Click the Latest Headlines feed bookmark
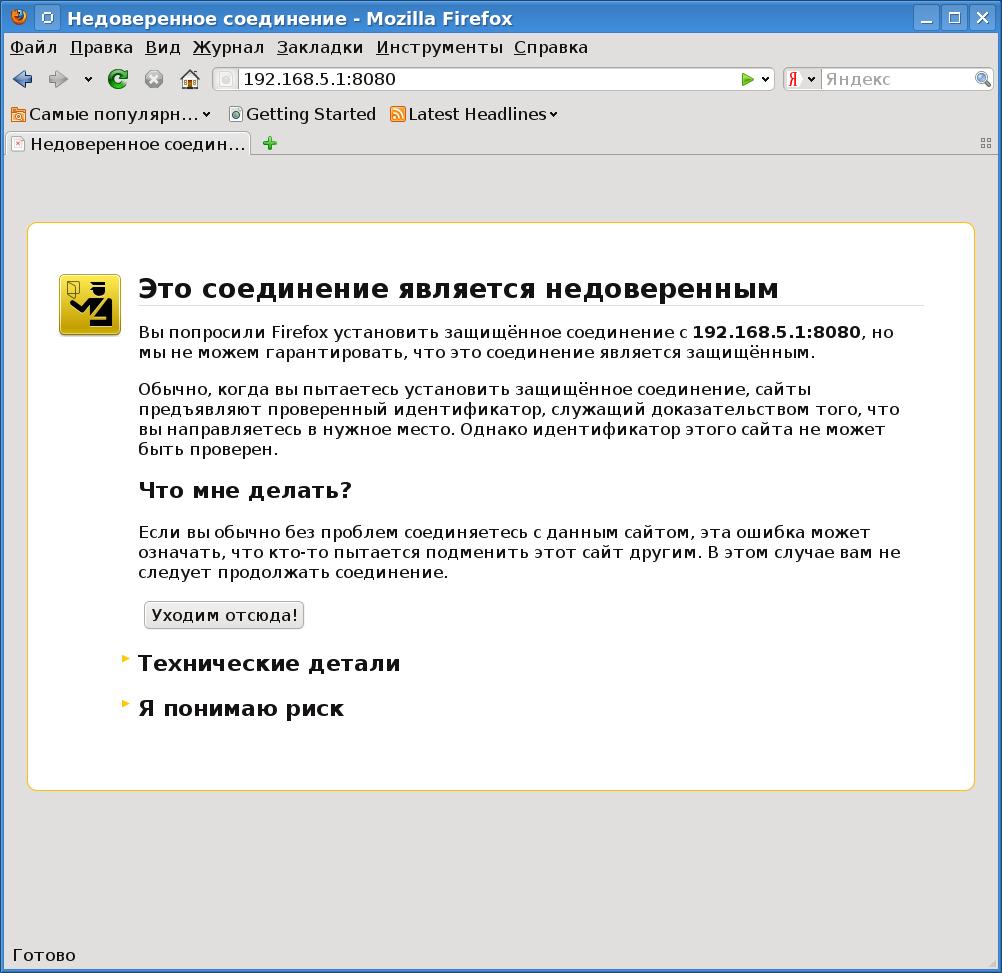 point(476,114)
